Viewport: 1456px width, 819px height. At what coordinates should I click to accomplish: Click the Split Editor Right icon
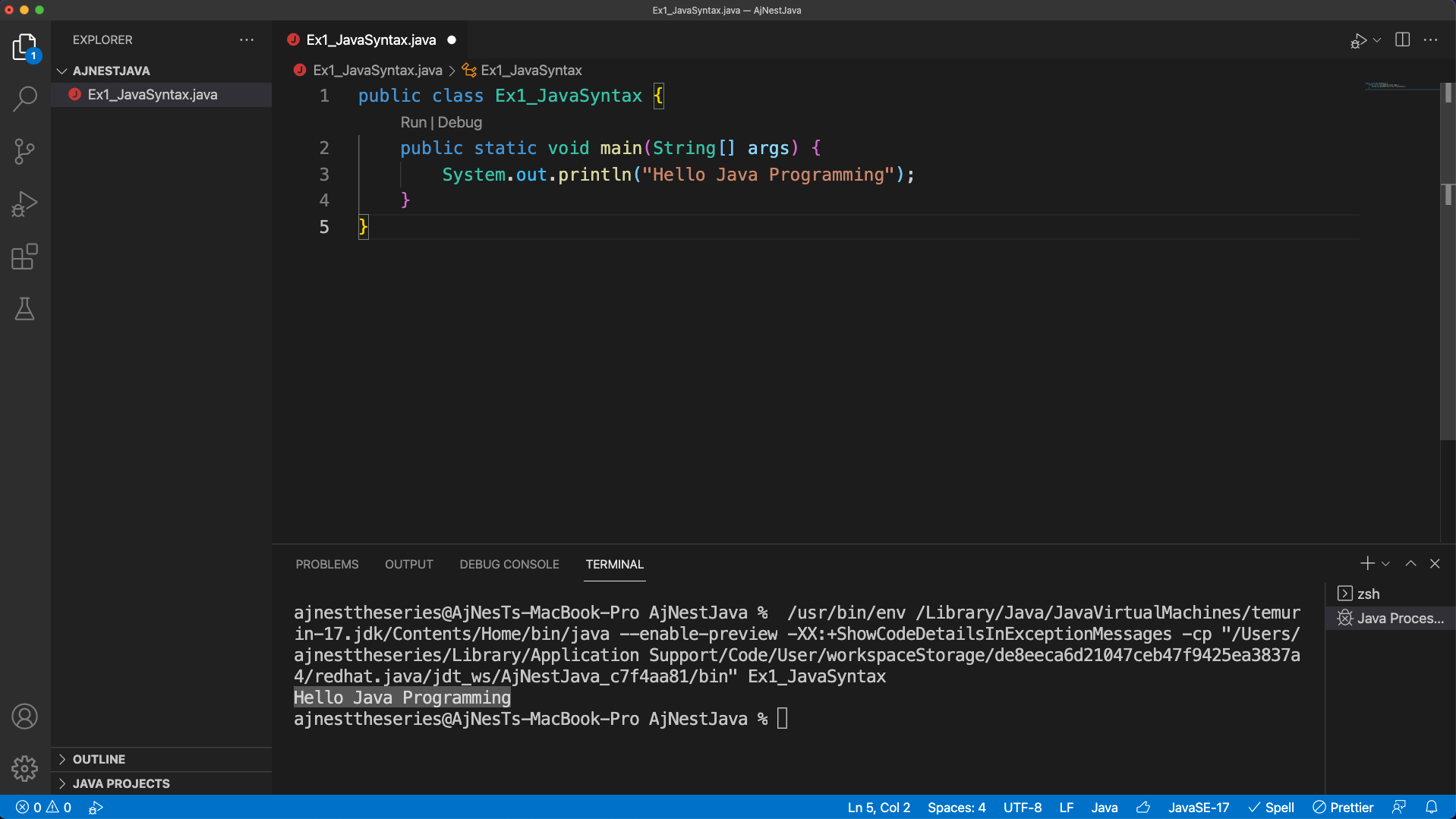pos(1402,40)
